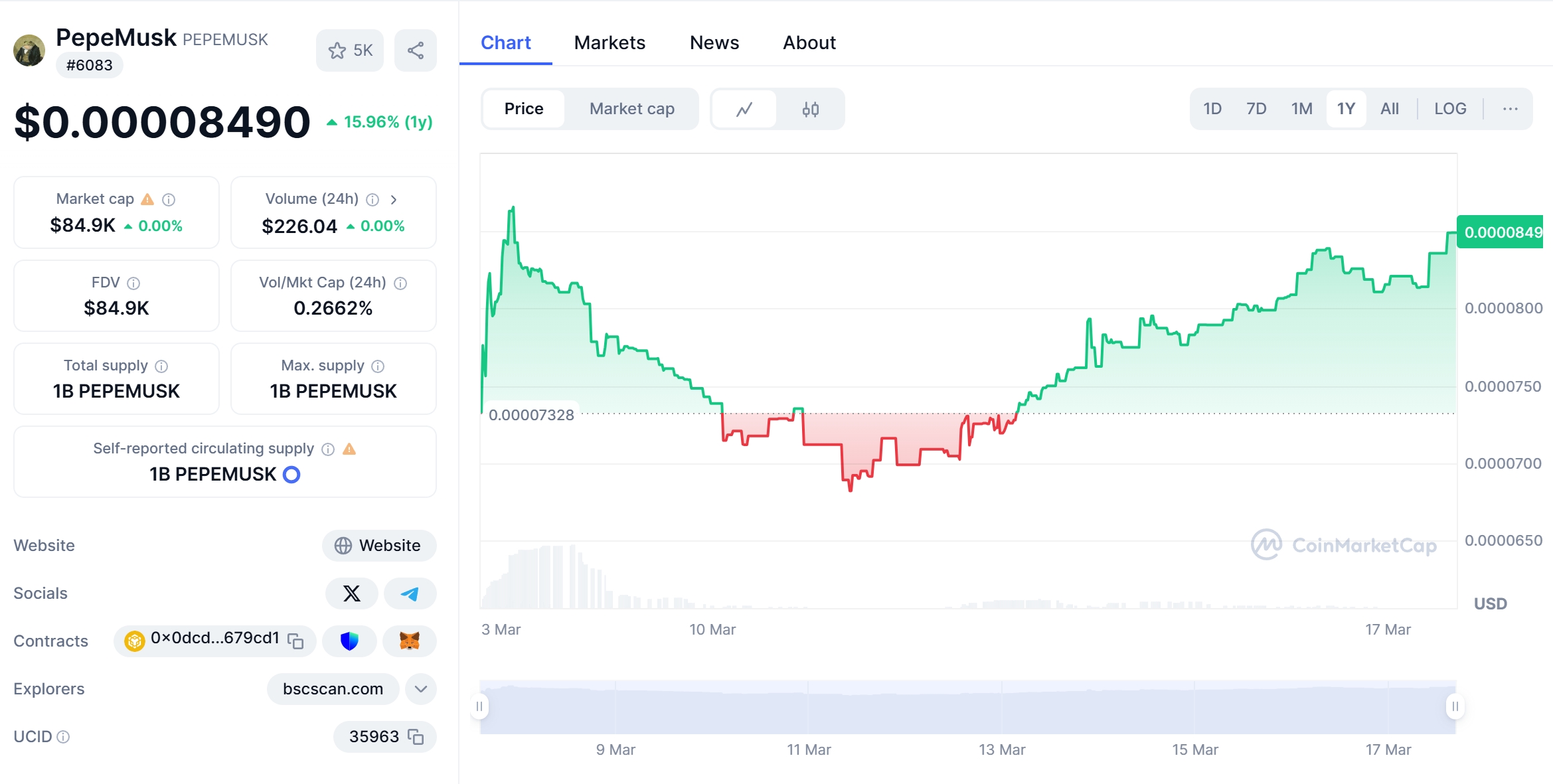
Task: Share PepeMusk page icon
Action: (x=416, y=50)
